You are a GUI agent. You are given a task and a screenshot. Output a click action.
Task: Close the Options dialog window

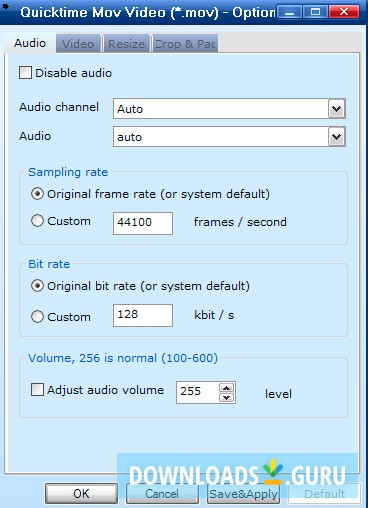tap(344, 13)
